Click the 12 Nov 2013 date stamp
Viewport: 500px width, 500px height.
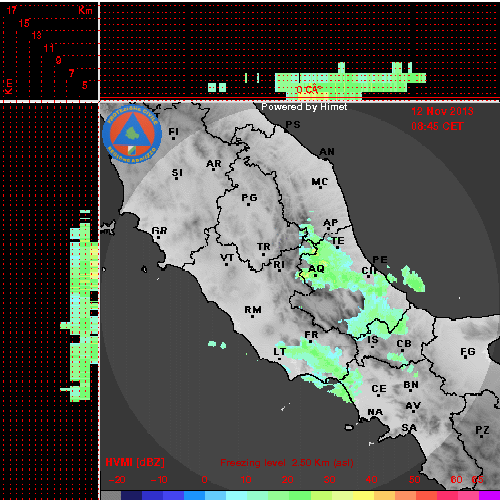(442, 111)
